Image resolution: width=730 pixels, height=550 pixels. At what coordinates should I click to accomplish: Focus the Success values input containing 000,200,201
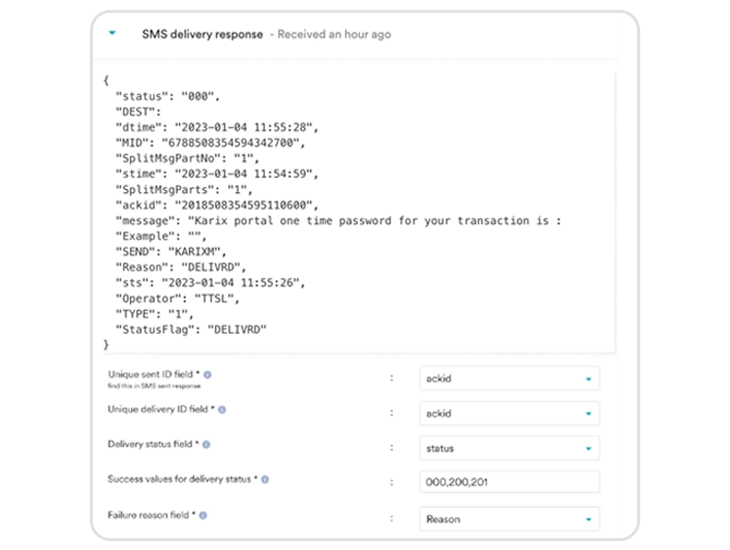click(509, 483)
